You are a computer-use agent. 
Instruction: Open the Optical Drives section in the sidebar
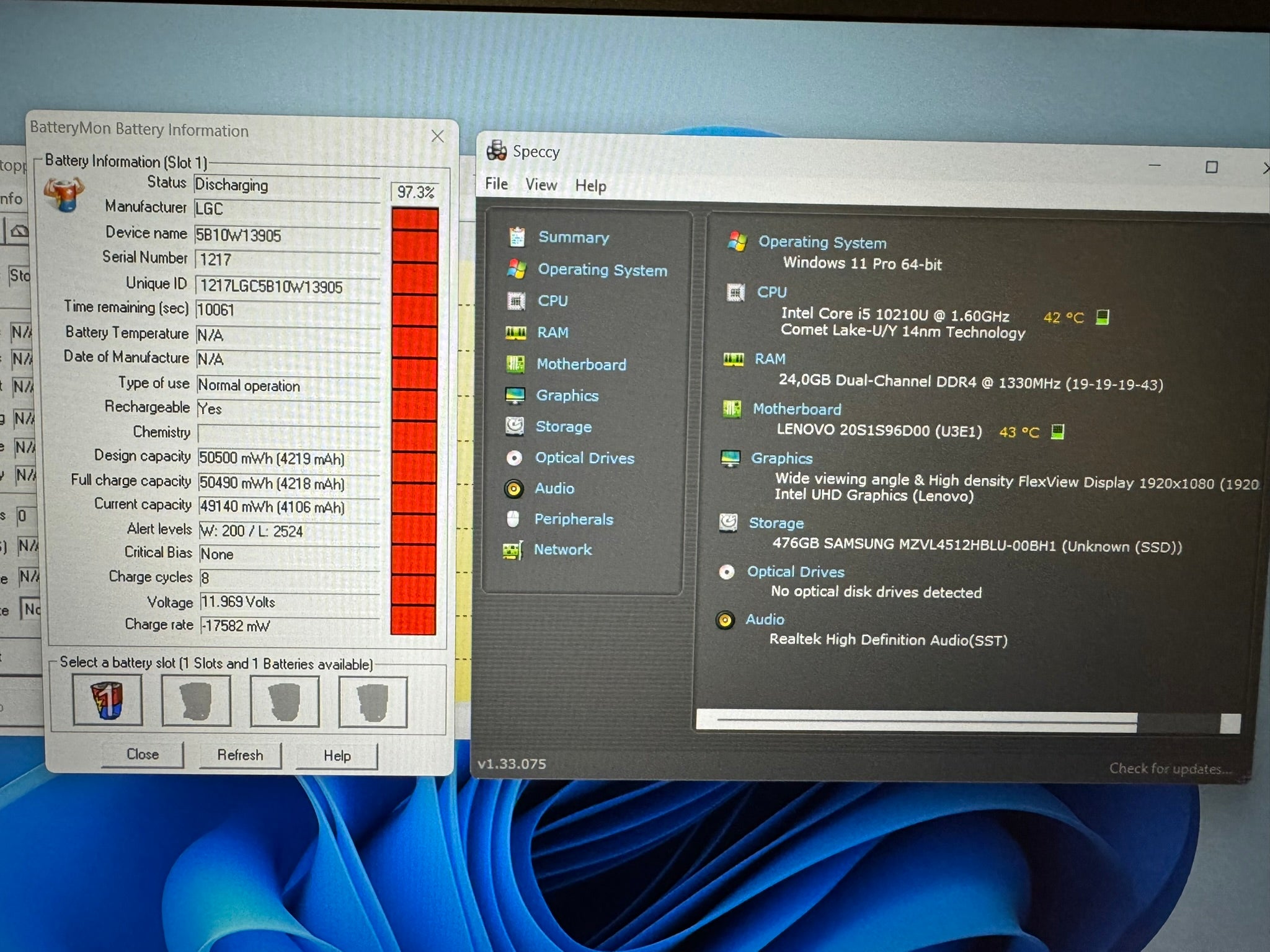coord(584,458)
